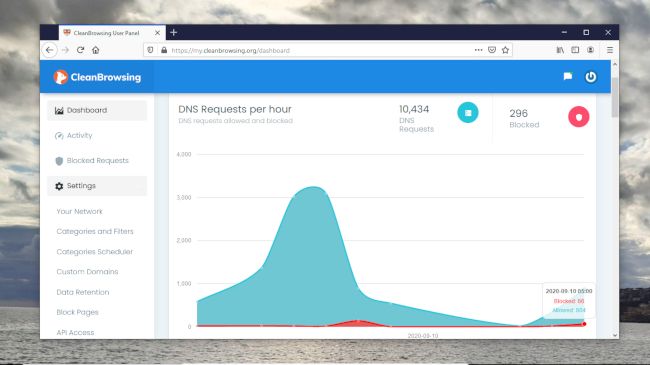Open Block Pages settings
The image size is (650, 365).
(77, 312)
